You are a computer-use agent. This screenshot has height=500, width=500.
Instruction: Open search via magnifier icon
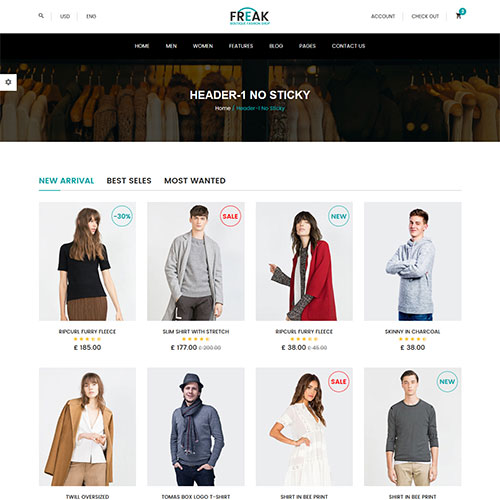(x=41, y=16)
